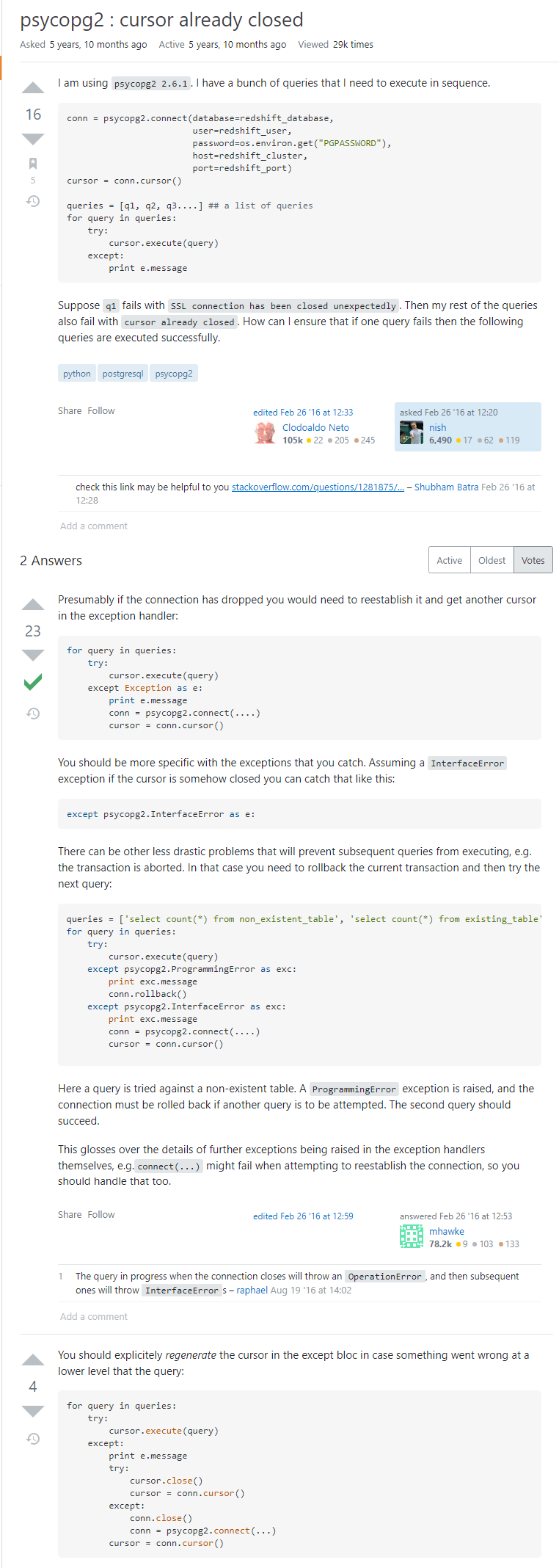The image size is (559, 1568).
Task: Sort answers by Oldest
Action: [x=492, y=560]
